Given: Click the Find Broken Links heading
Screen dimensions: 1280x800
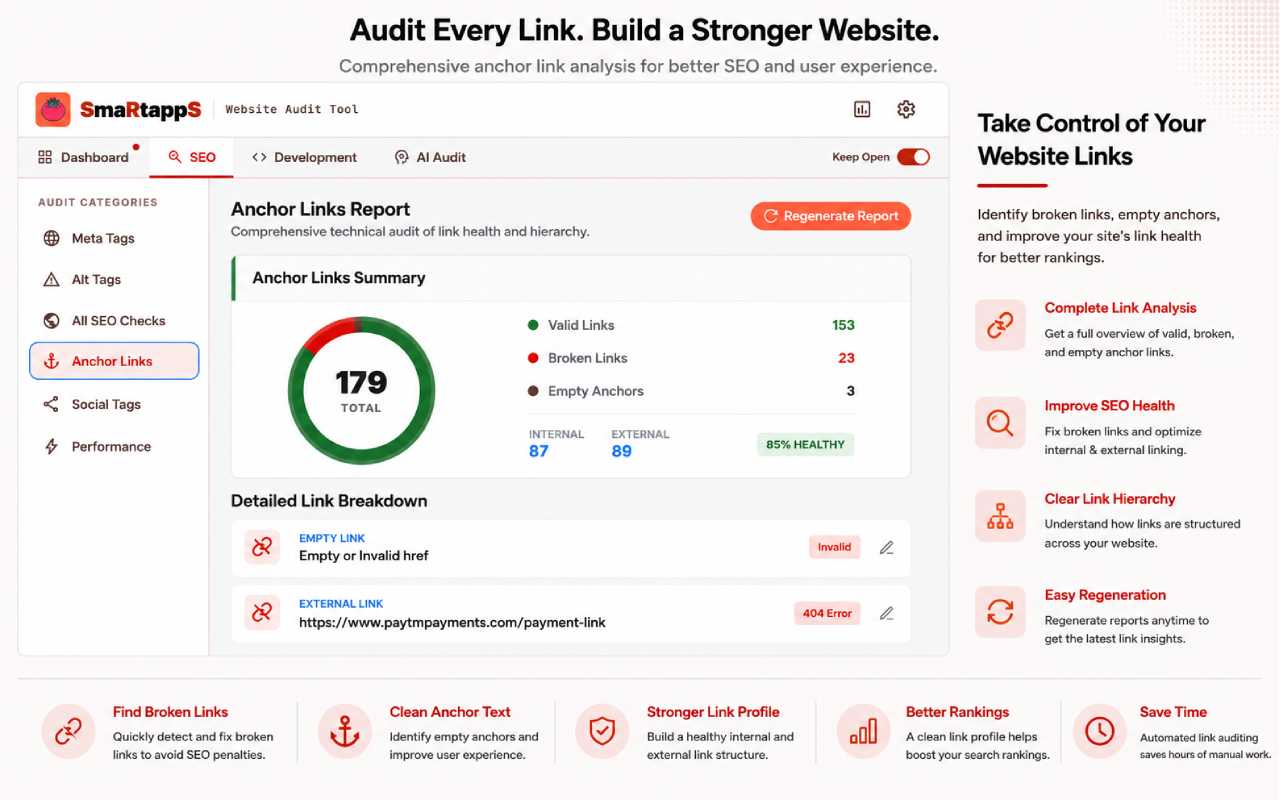Looking at the screenshot, I should pyautogui.click(x=170, y=712).
